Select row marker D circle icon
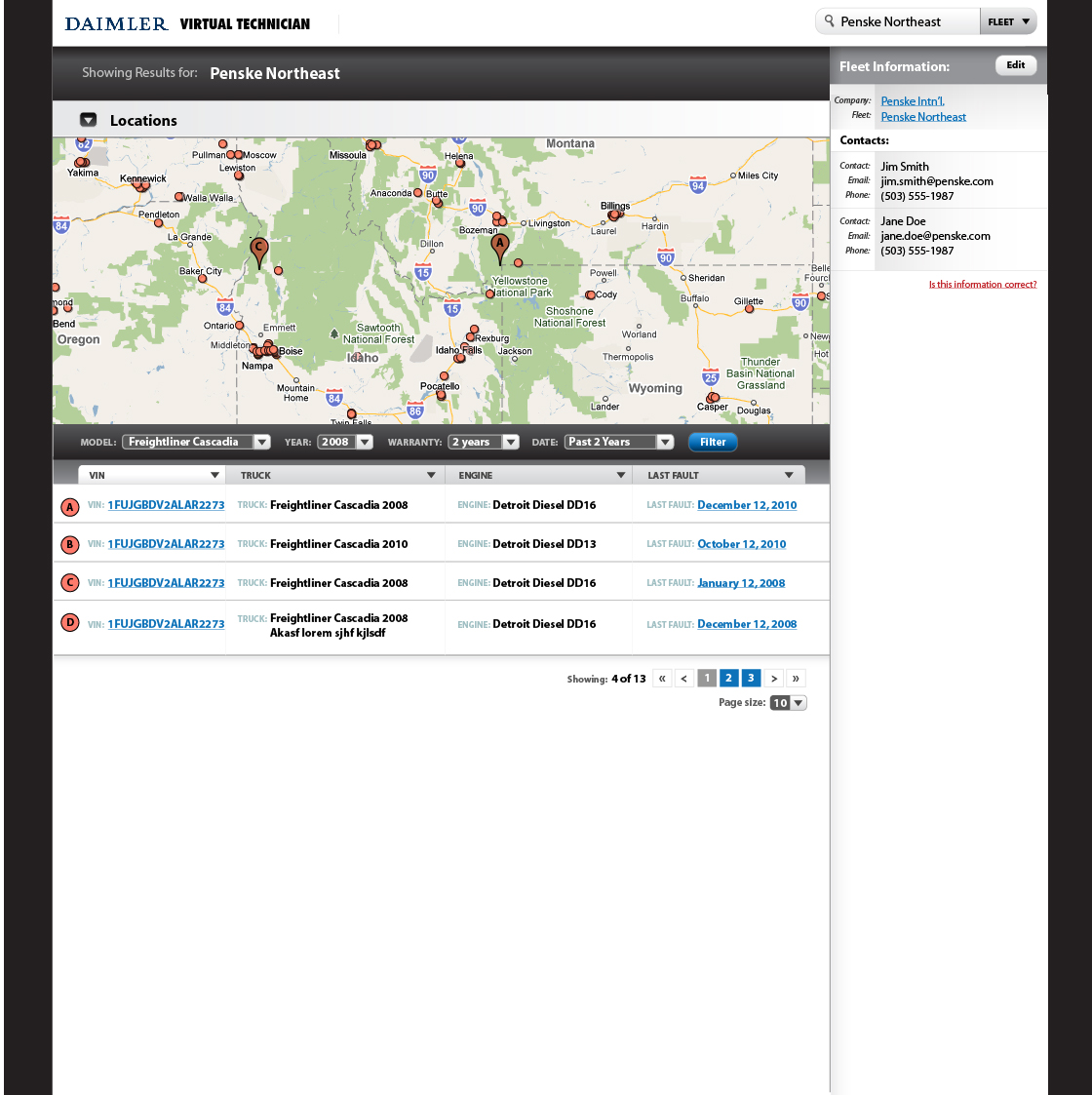 click(x=70, y=622)
